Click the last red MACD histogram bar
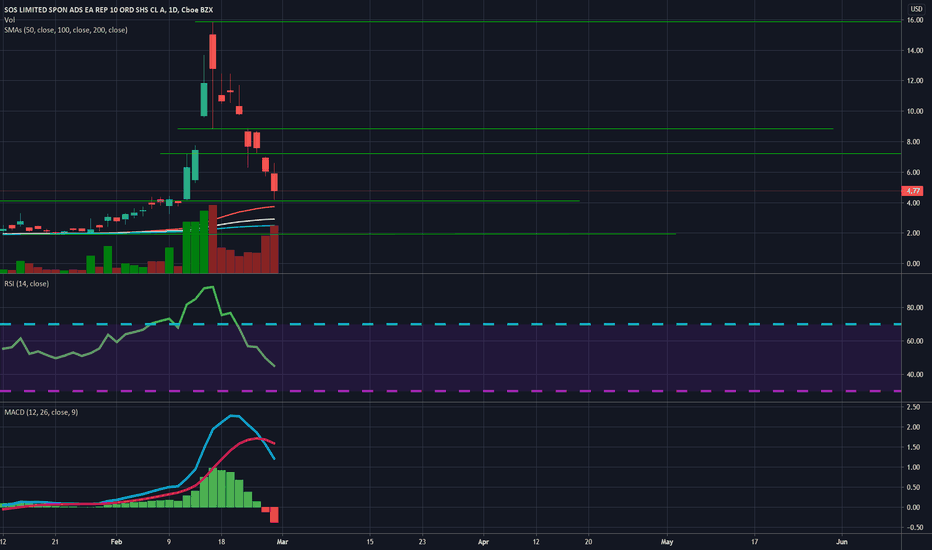The height and width of the screenshot is (550, 932). [274, 515]
